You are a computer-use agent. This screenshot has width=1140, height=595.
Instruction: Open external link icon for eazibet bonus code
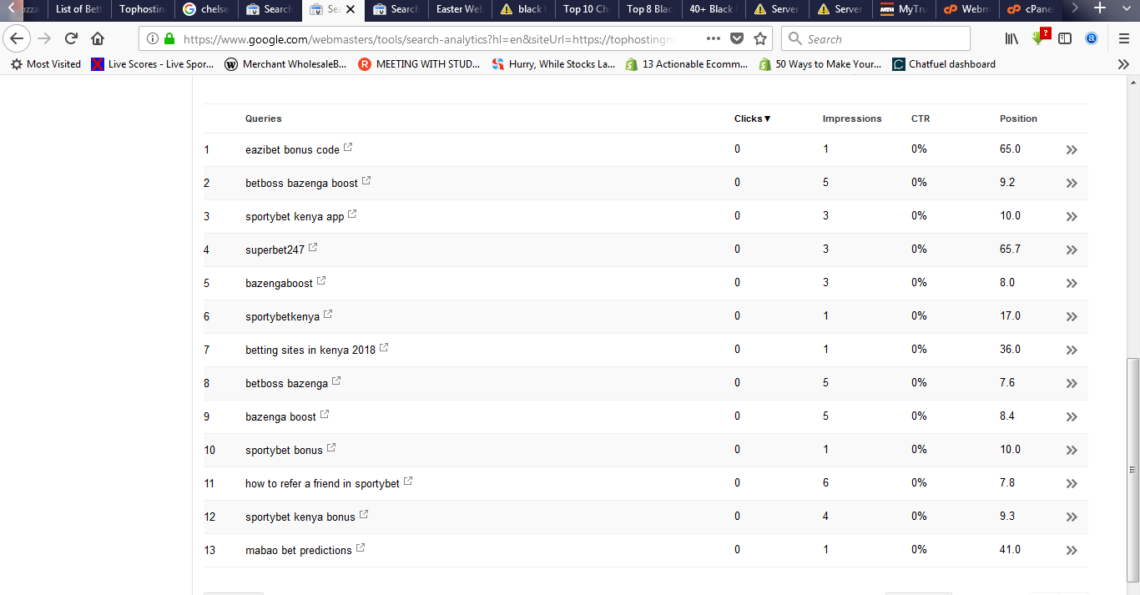point(348,147)
